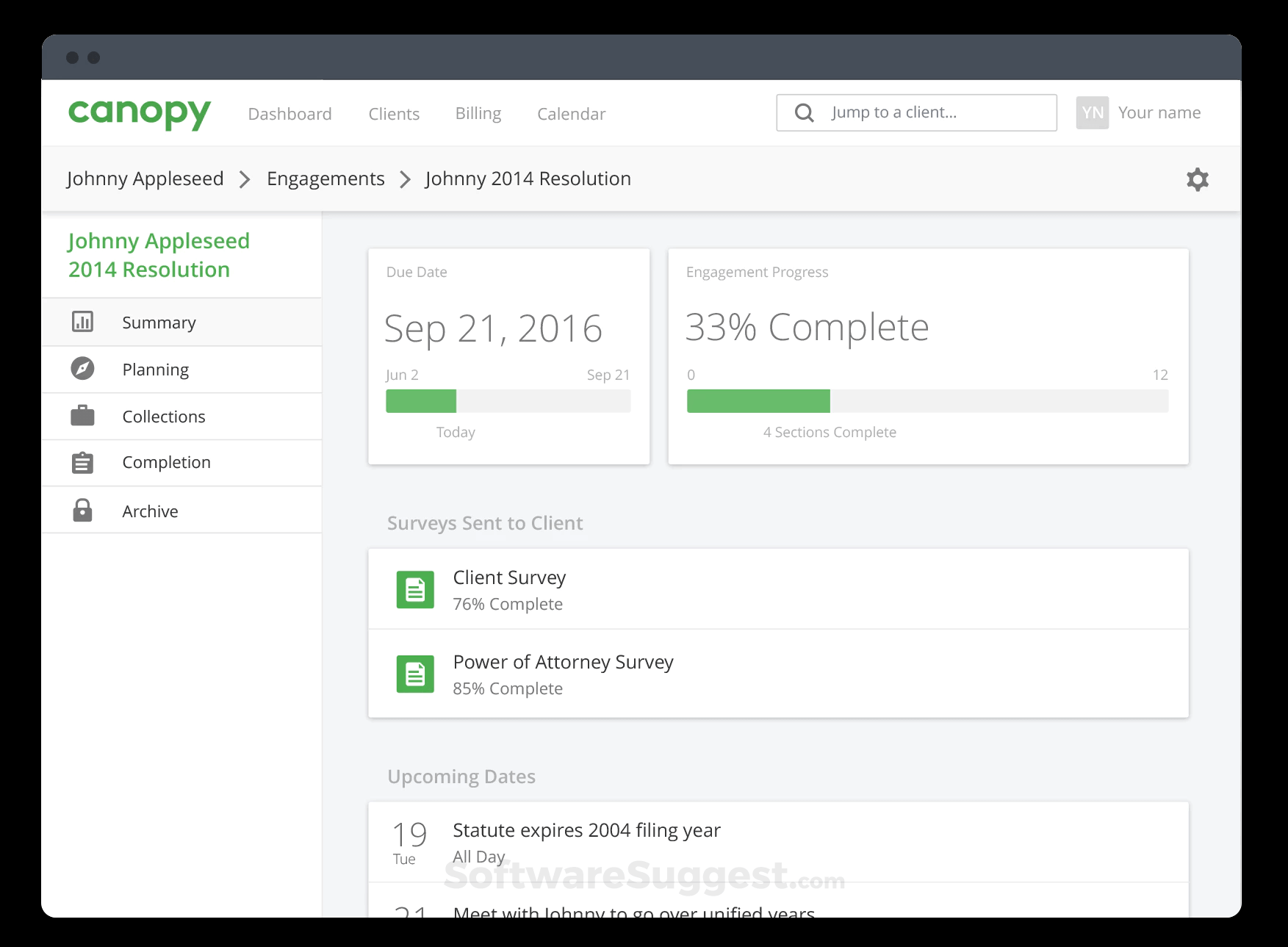Click the Engagement Progress bar

click(927, 401)
